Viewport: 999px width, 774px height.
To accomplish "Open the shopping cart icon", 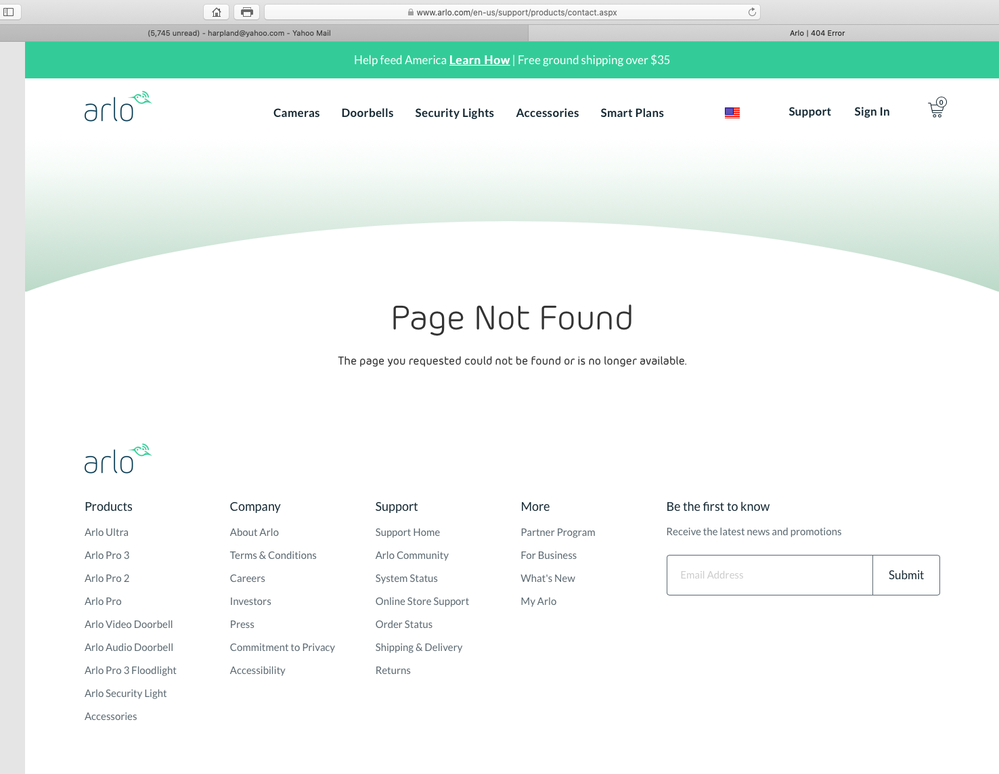I will pyautogui.click(x=937, y=107).
